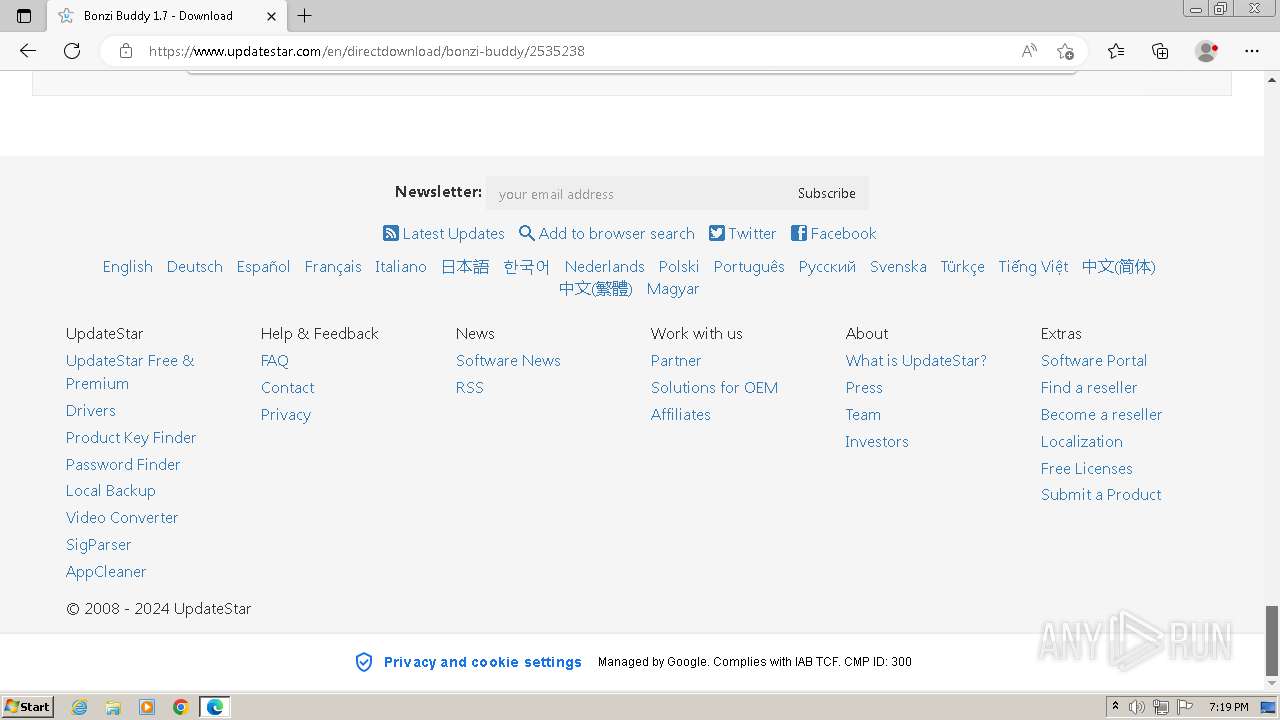Switch language to Español
The height and width of the screenshot is (720, 1280).
[x=263, y=266]
